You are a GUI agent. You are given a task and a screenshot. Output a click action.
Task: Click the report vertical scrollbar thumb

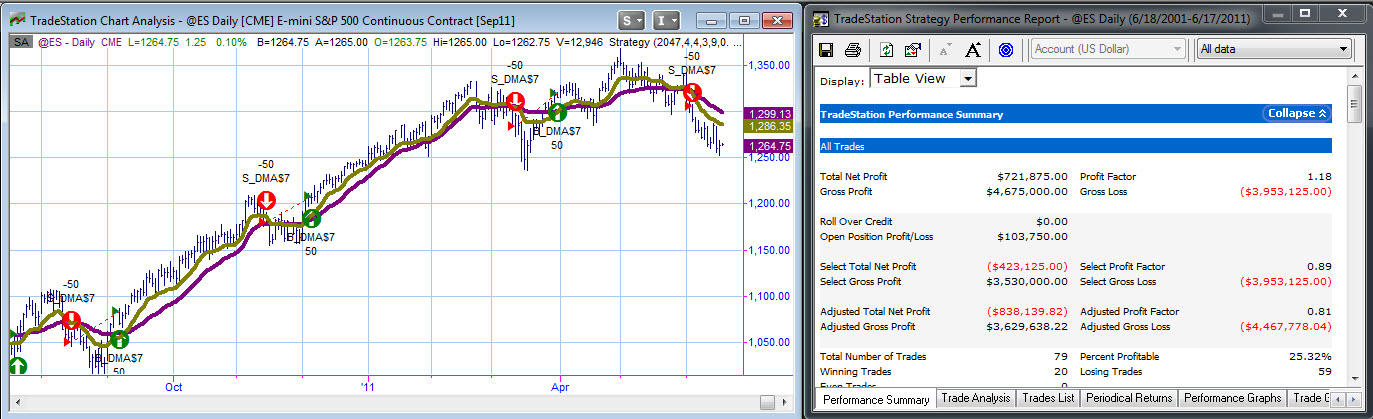tap(1355, 104)
